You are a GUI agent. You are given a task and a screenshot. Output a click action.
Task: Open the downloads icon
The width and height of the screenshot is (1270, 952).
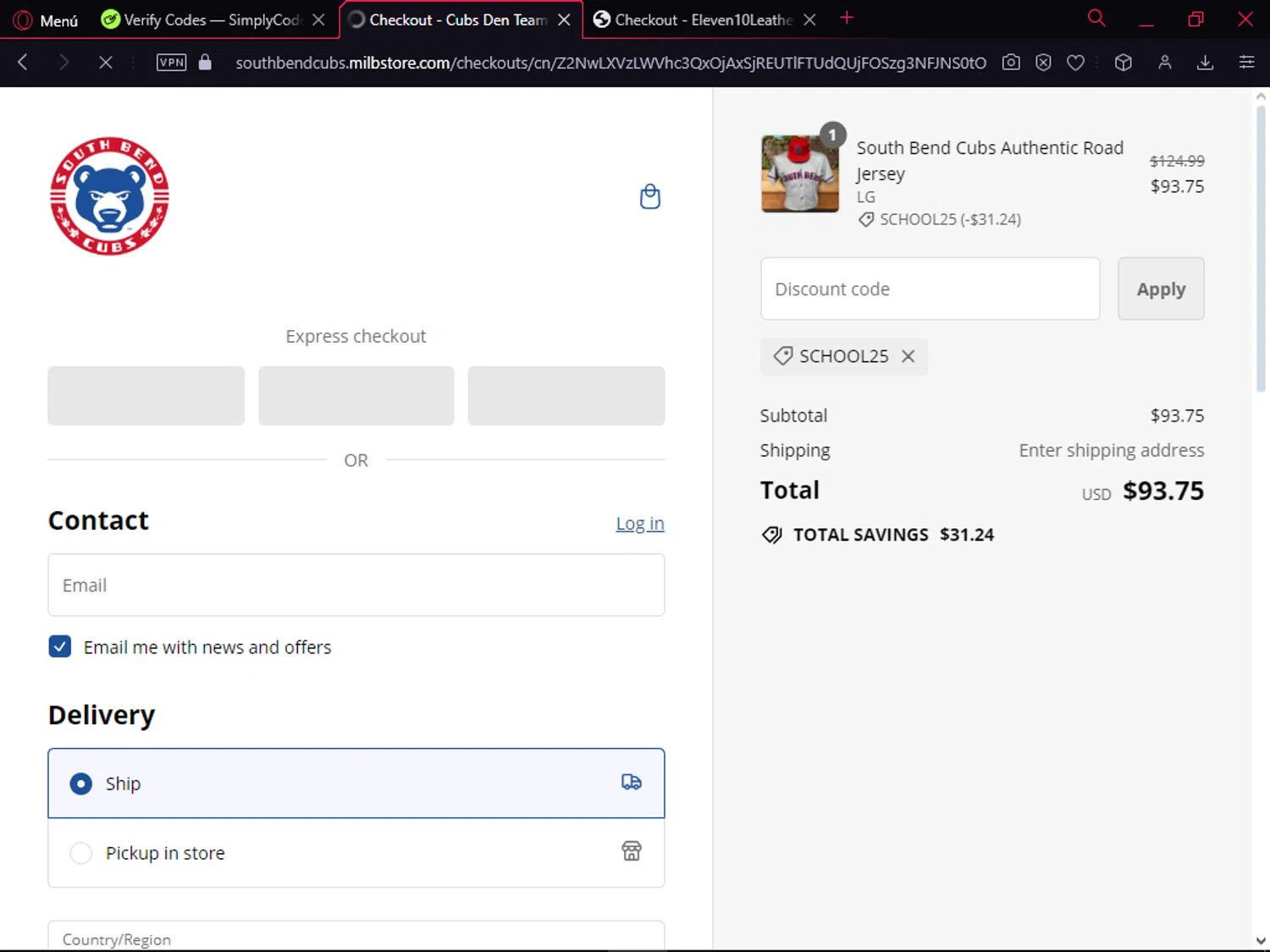click(1206, 62)
